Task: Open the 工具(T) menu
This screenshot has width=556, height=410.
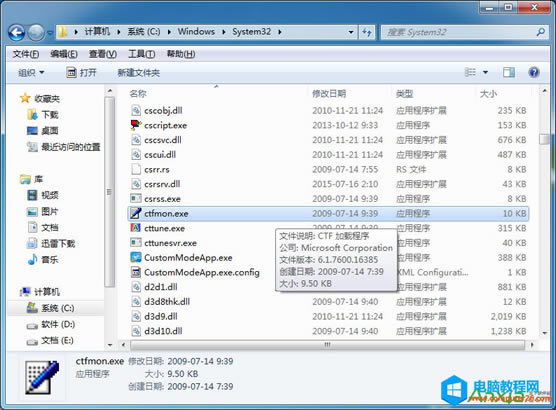Action: [141, 54]
